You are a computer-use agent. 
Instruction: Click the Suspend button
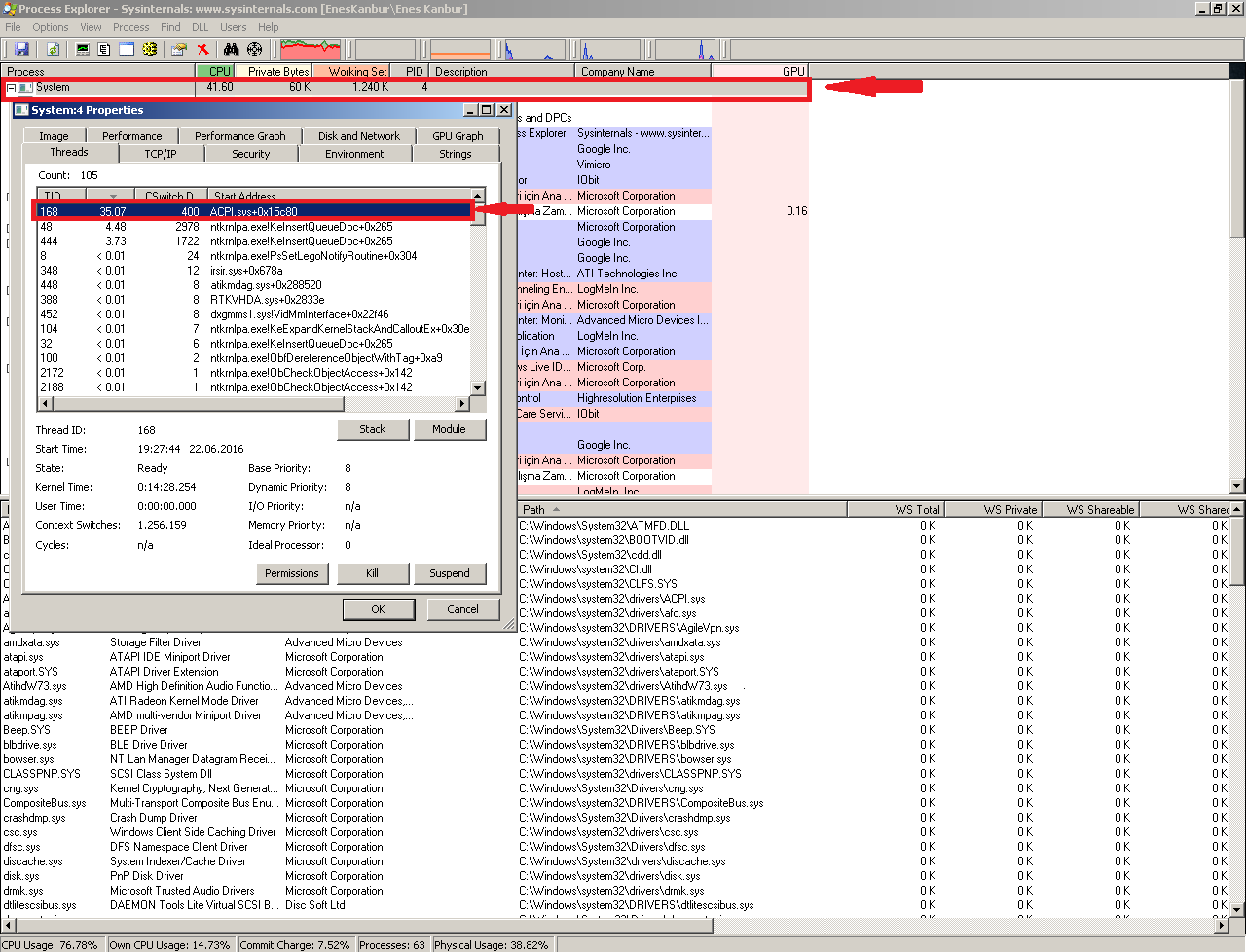click(450, 573)
